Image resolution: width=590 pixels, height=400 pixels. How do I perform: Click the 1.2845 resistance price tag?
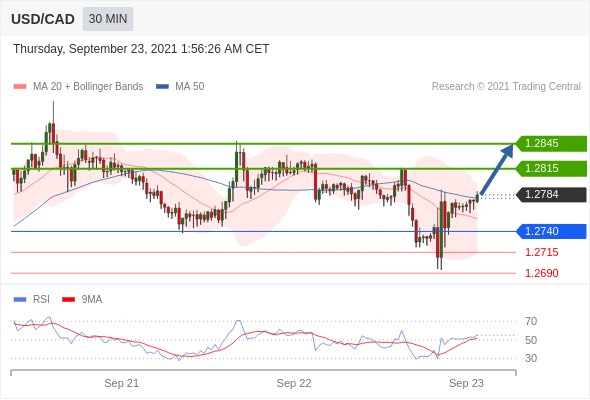[550, 143]
